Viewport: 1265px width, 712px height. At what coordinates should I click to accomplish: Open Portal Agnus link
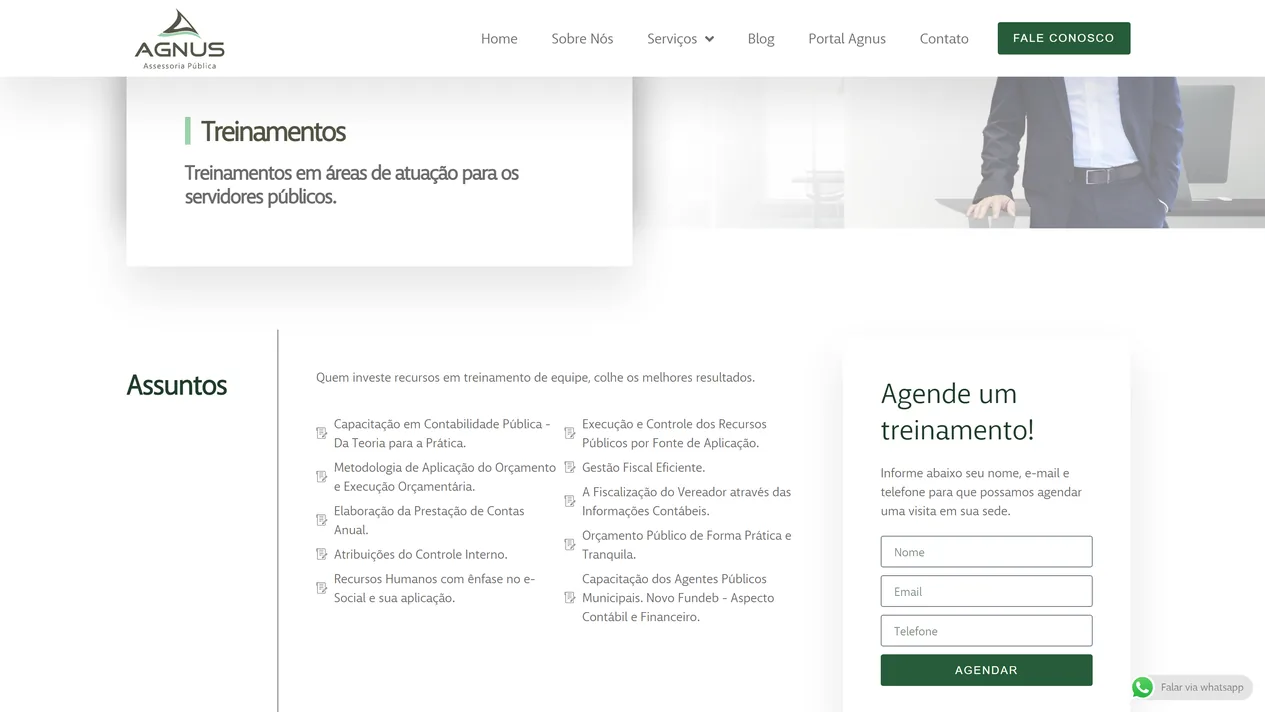[x=847, y=38]
